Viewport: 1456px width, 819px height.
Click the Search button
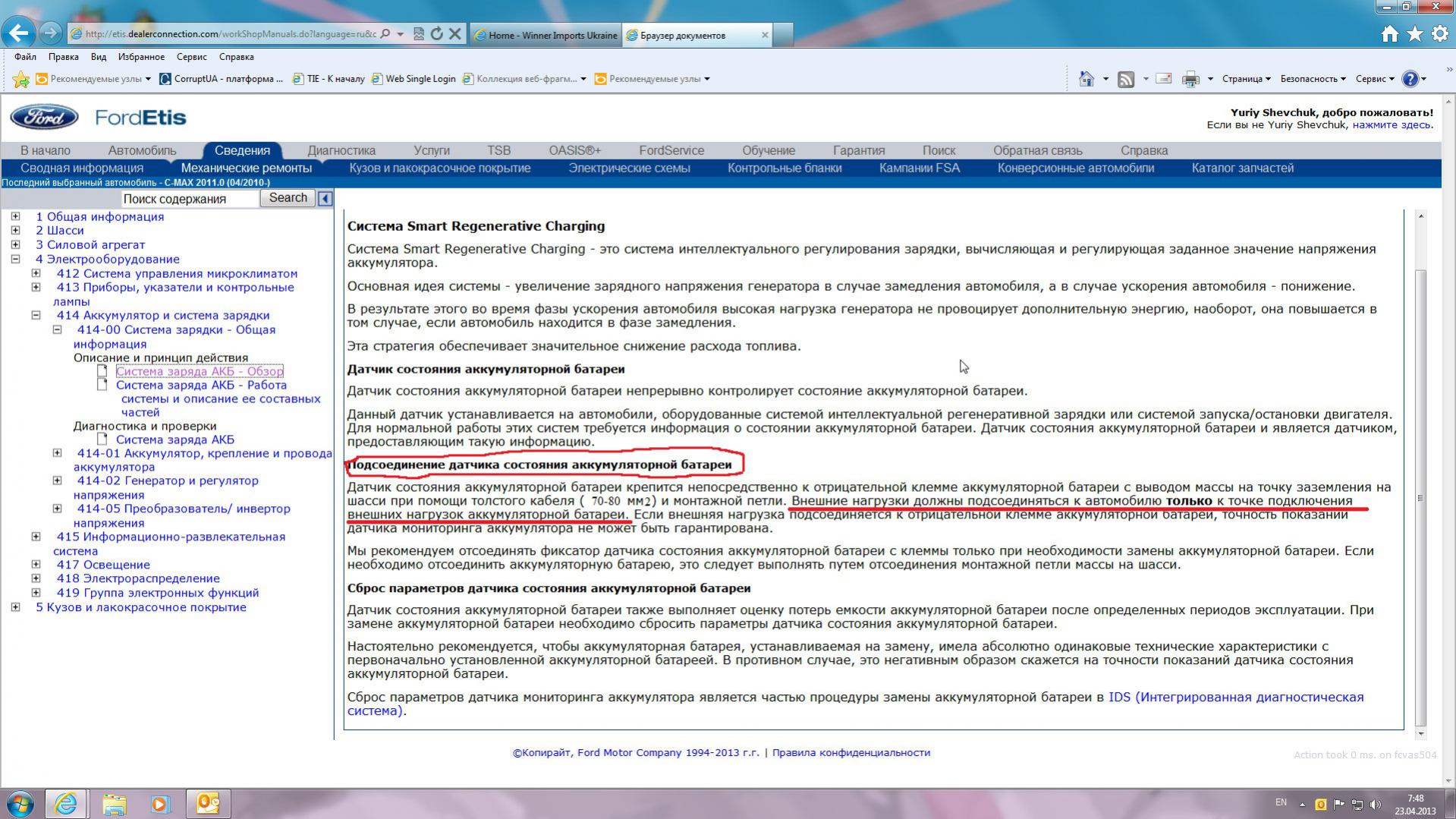[x=288, y=198]
